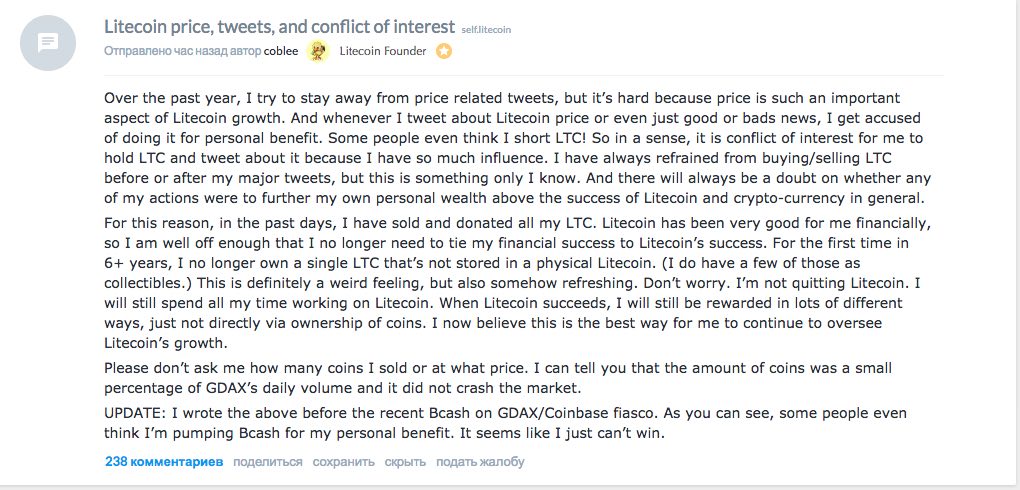The width and height of the screenshot is (1020, 490).
Task: Open the 238 комментариев comments link
Action: click(164, 462)
